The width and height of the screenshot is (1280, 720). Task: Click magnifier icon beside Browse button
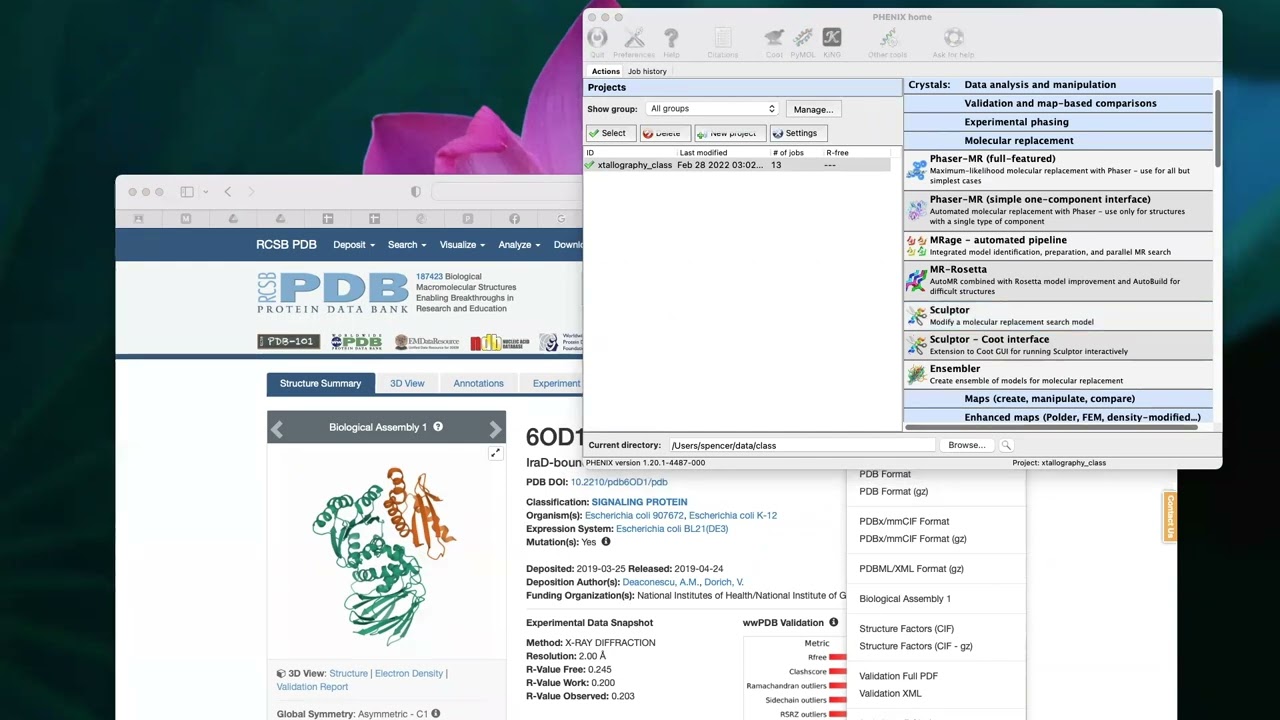tap(1006, 445)
